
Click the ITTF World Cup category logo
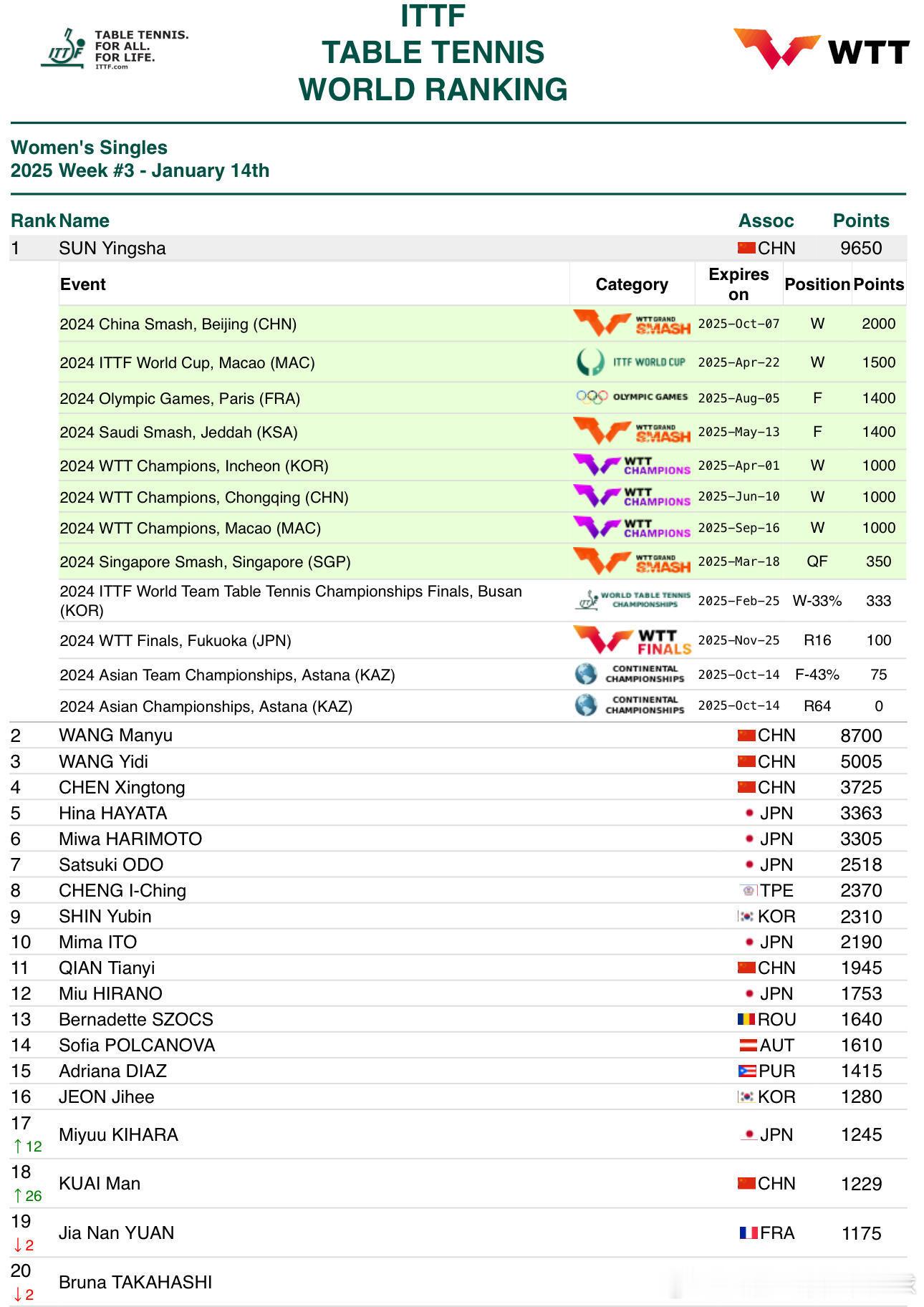pyautogui.click(x=632, y=362)
